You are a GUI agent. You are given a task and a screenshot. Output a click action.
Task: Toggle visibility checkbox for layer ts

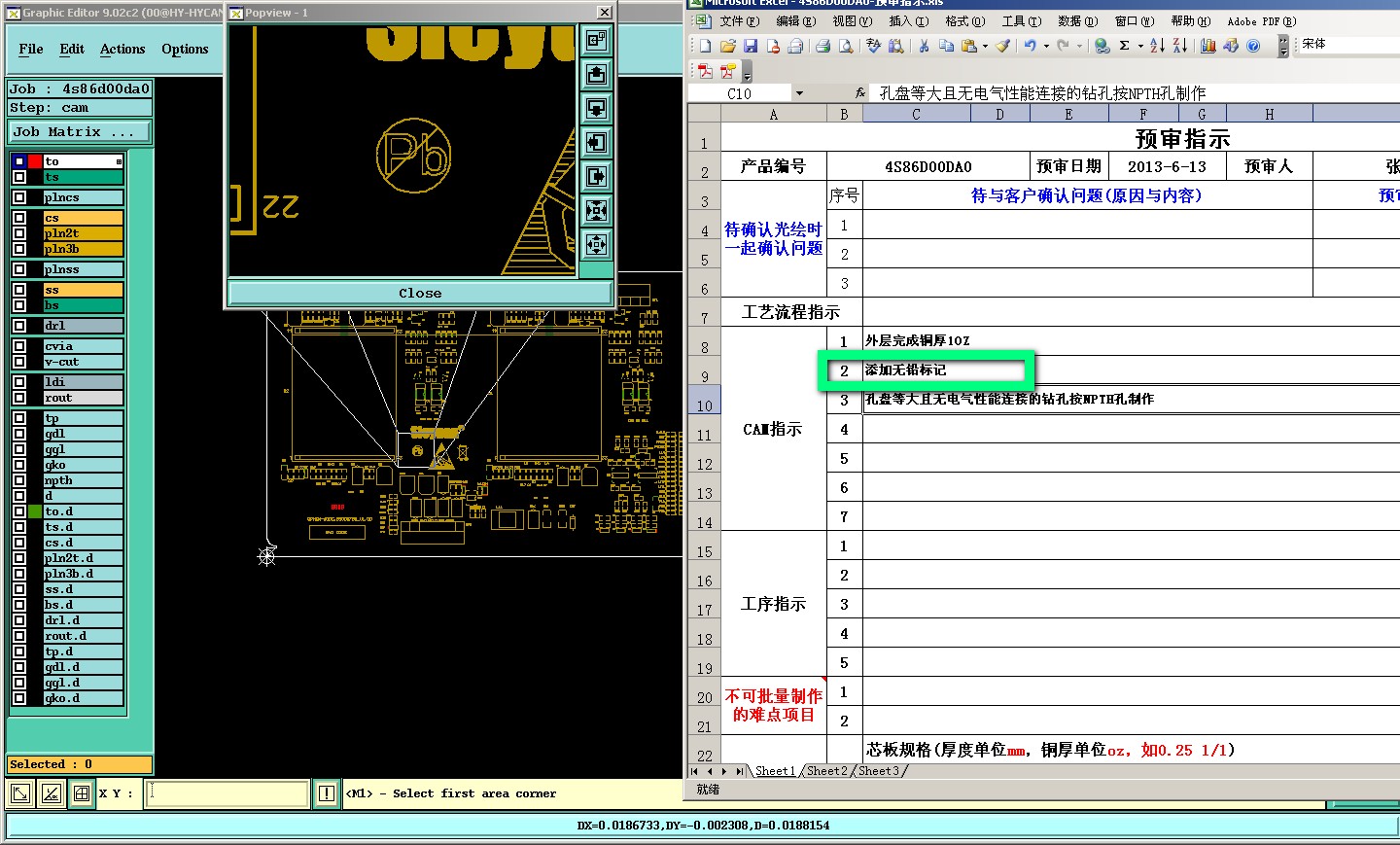tap(19, 177)
